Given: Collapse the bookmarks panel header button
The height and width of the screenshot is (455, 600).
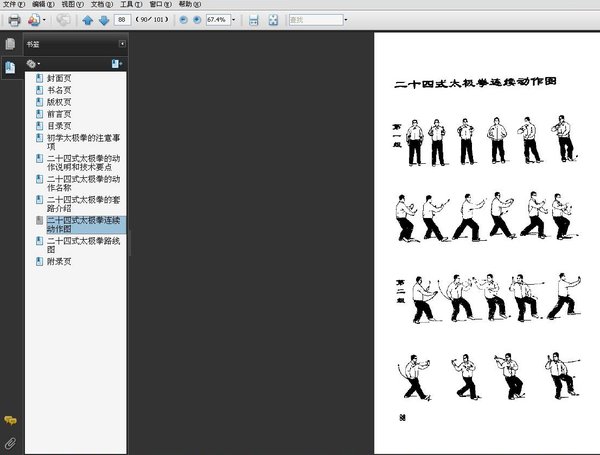Looking at the screenshot, I should 122,44.
